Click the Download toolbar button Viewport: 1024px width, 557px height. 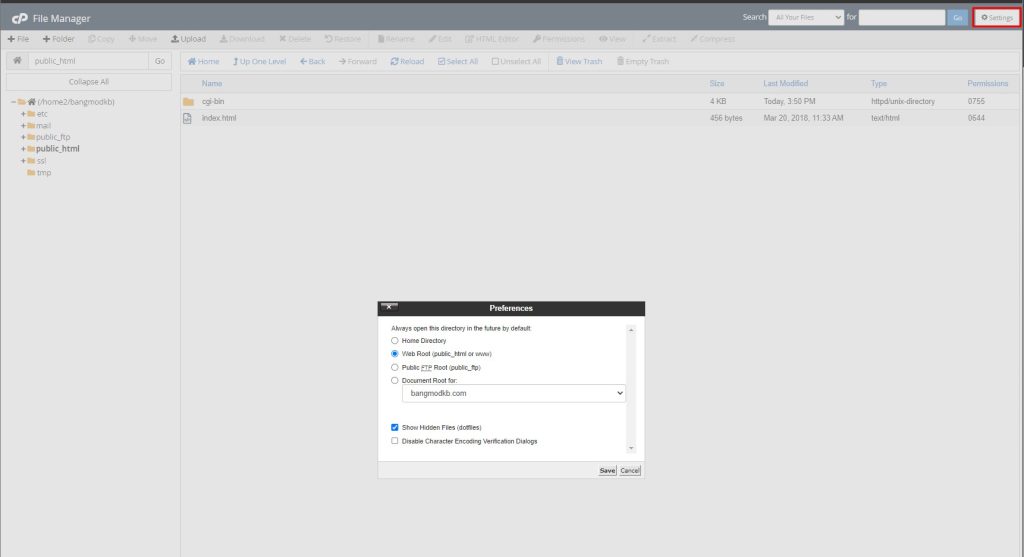pyautogui.click(x=242, y=39)
